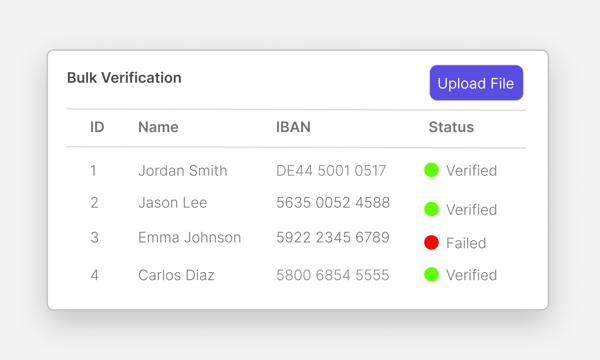Select the Bulk Verification heading

124,78
